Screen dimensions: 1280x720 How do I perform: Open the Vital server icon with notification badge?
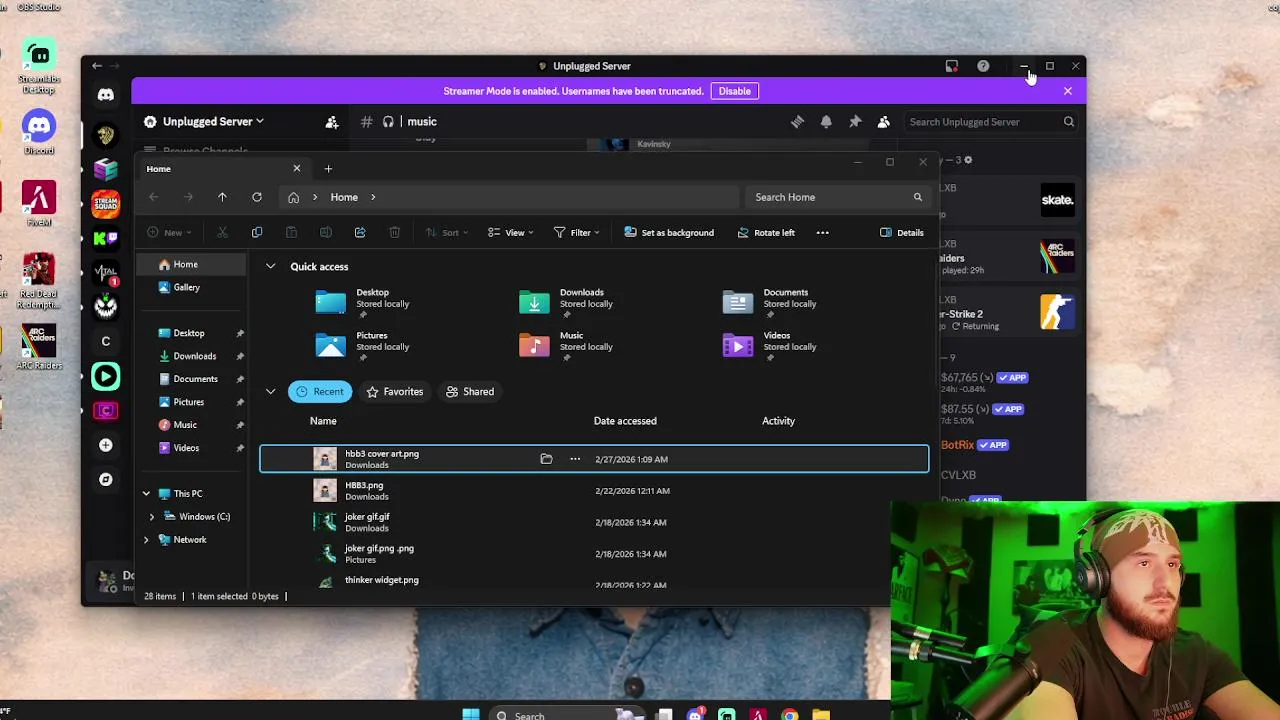pos(105,272)
